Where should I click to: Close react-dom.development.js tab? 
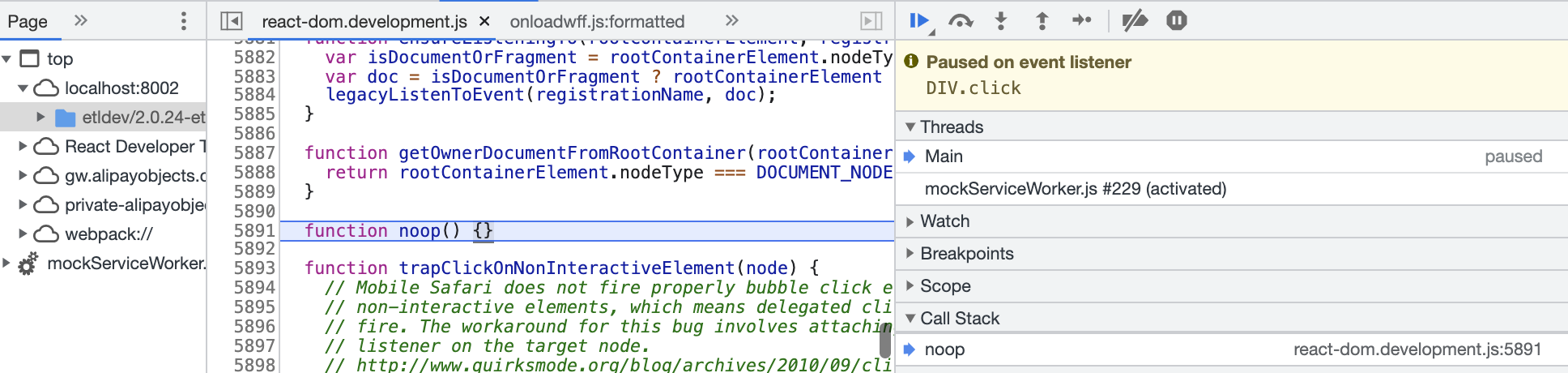point(484,22)
